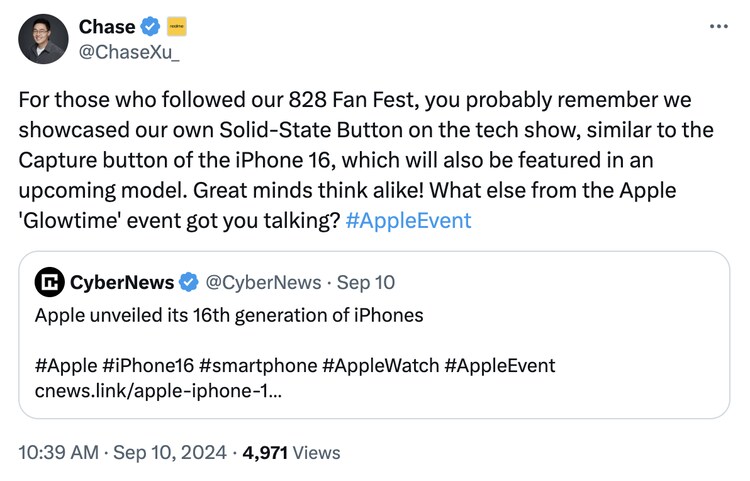Click the CyberNews logo avatar
Viewport: 750px width, 481px height.
click(x=49, y=283)
